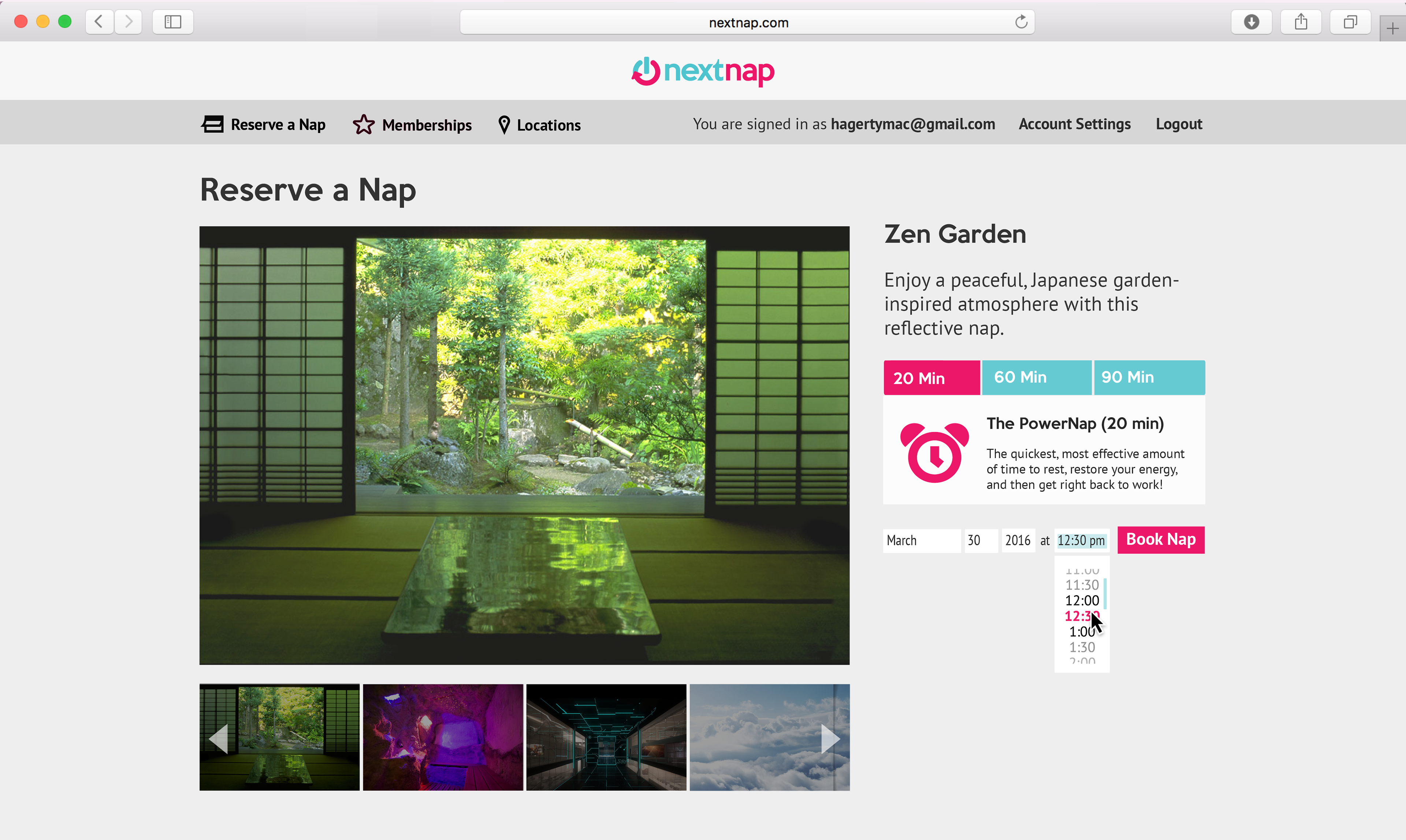Open the March month dropdown

[x=922, y=541]
